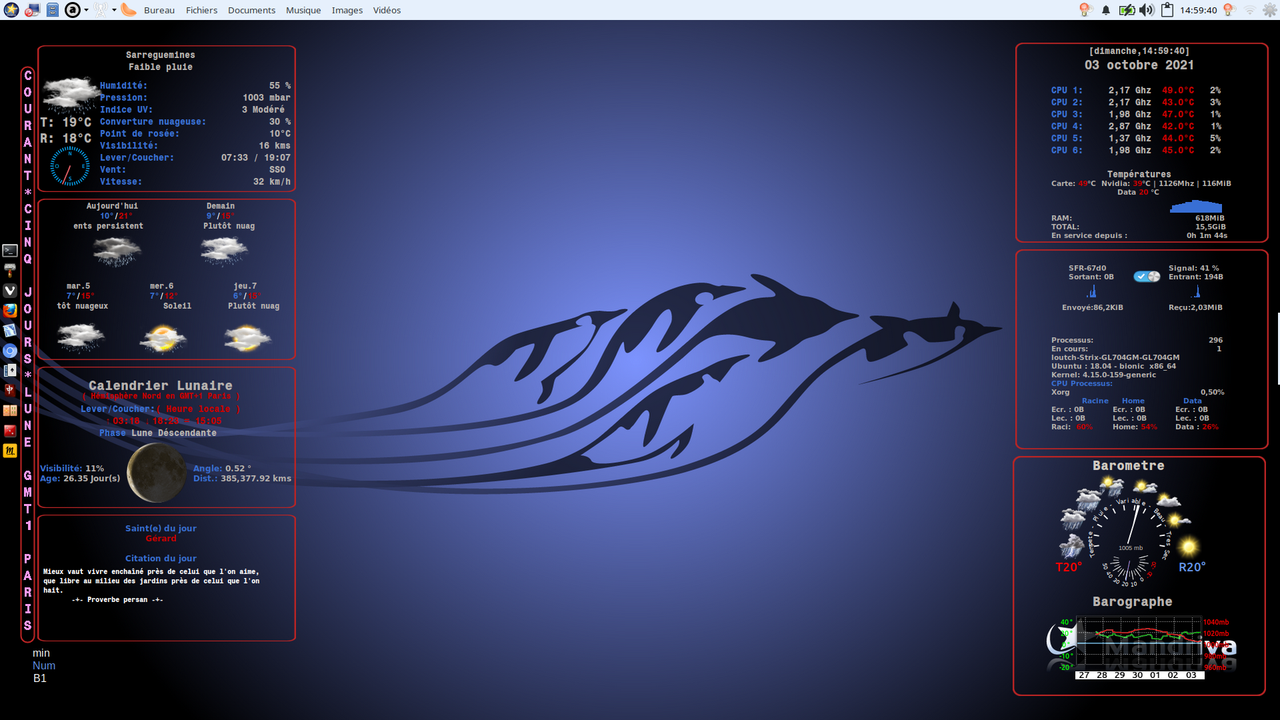
Task: Click the paint roller dock icon
Action: [10, 271]
